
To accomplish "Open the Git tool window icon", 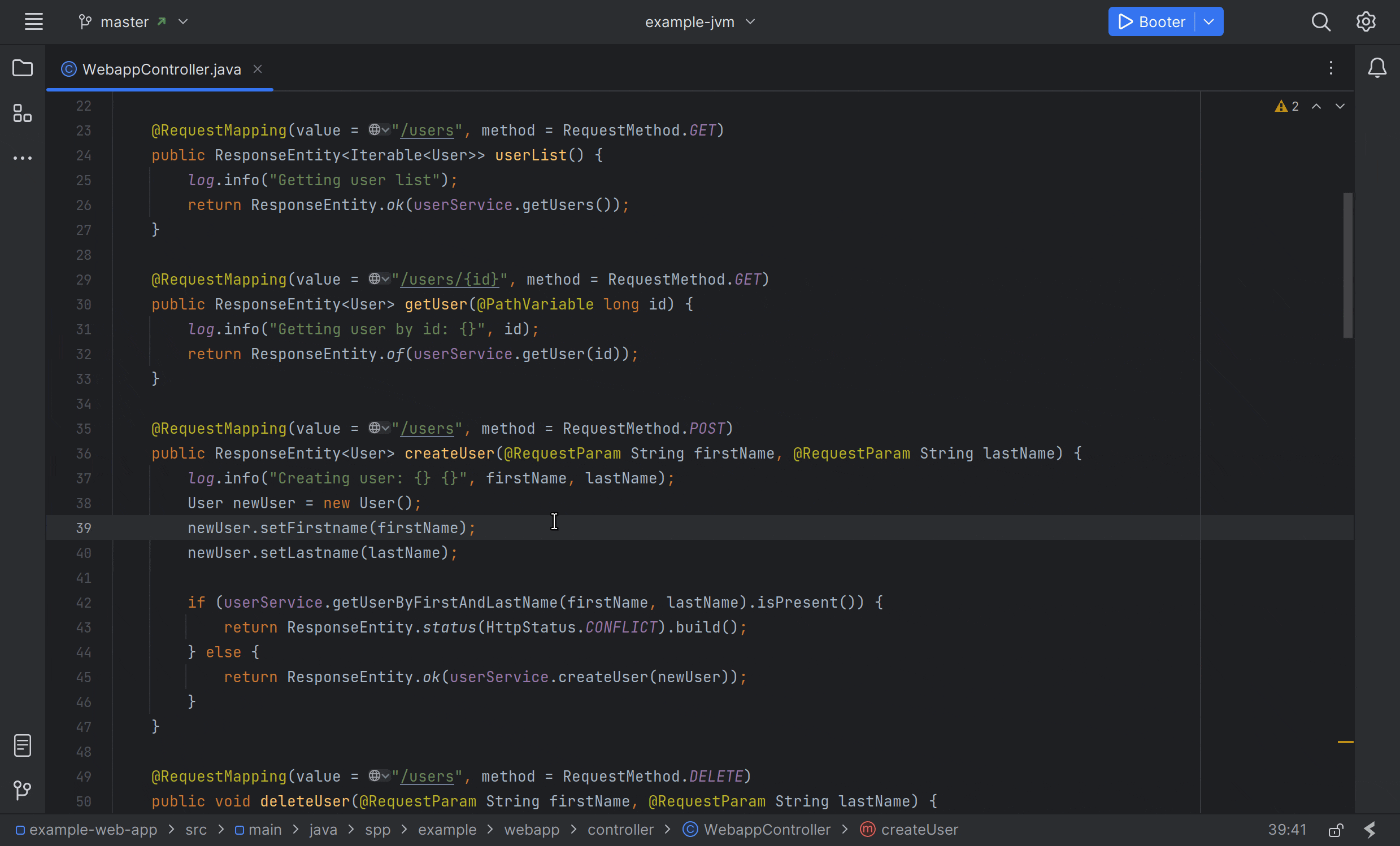I will (x=23, y=789).
